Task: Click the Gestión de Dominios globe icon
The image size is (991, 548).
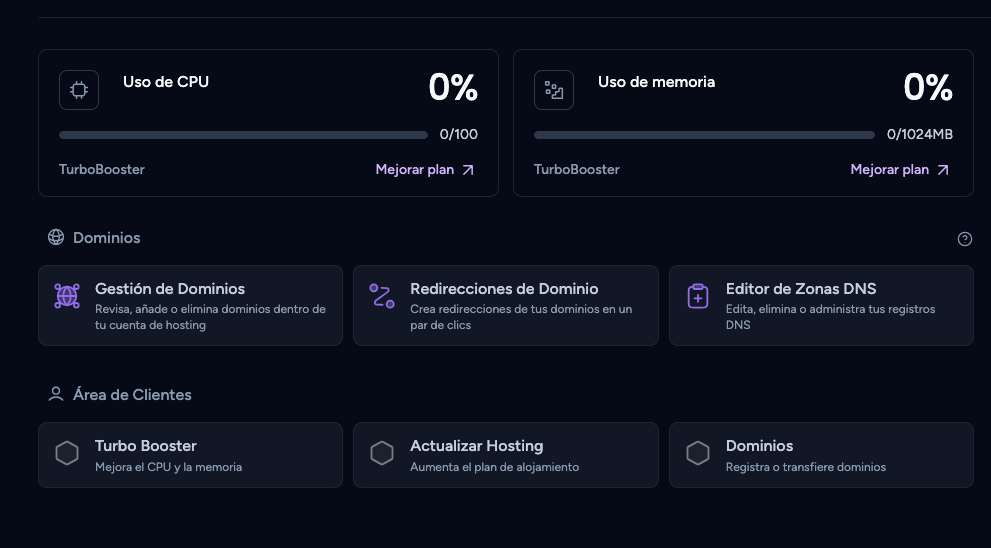Action: [67, 296]
